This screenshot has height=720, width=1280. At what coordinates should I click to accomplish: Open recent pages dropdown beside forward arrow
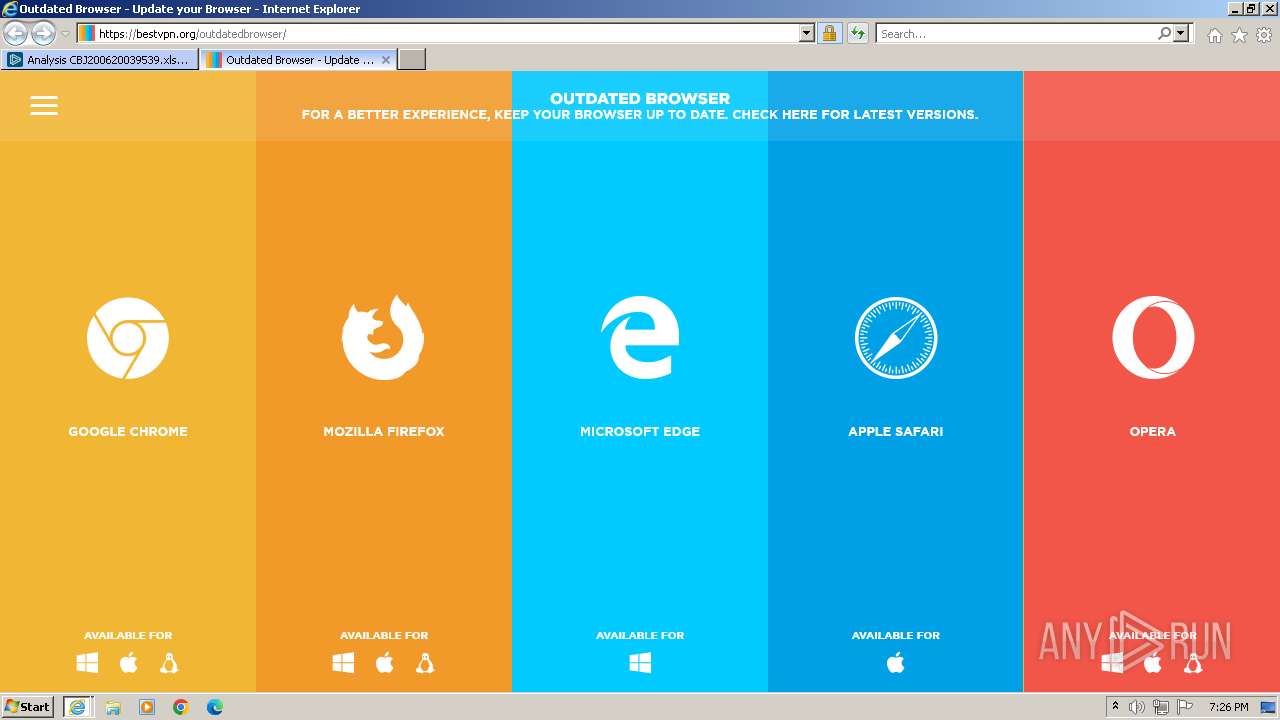[x=65, y=33]
